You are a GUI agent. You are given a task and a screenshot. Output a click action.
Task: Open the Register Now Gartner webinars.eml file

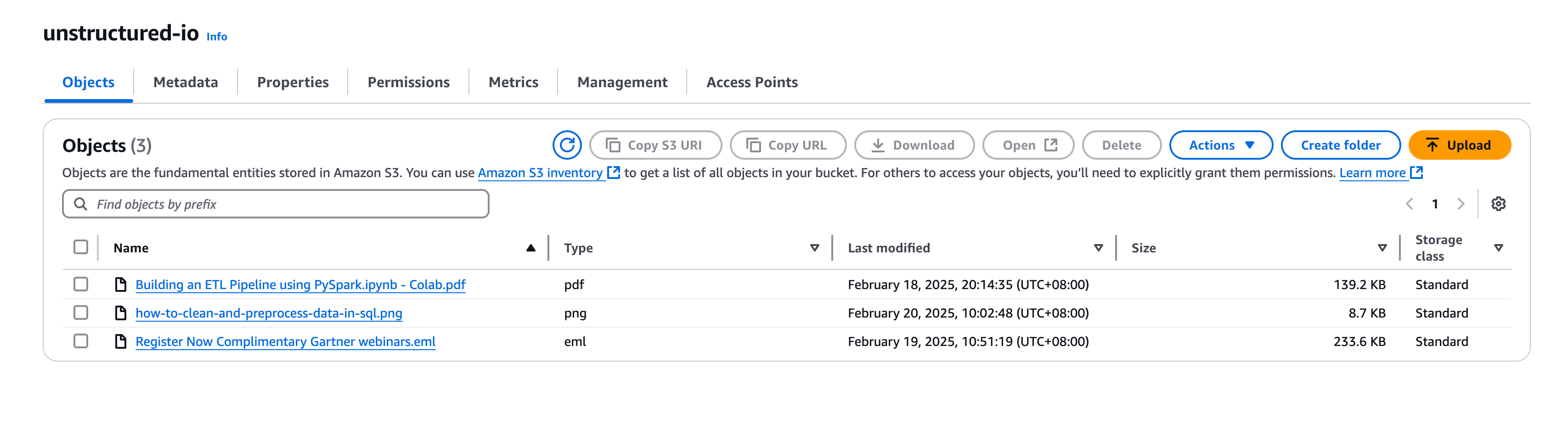click(x=285, y=341)
